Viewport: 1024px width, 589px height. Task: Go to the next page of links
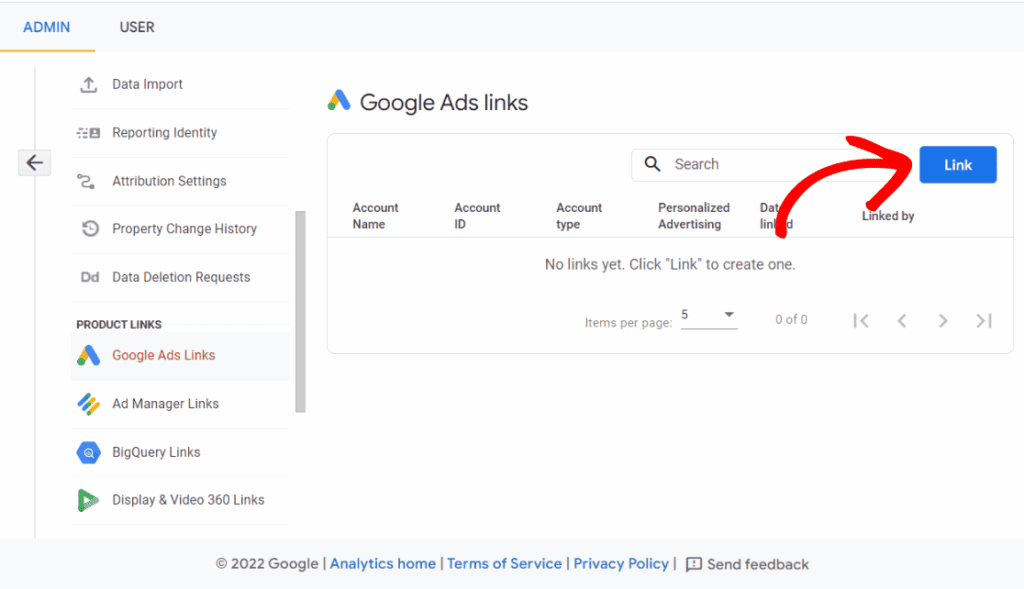coord(943,320)
